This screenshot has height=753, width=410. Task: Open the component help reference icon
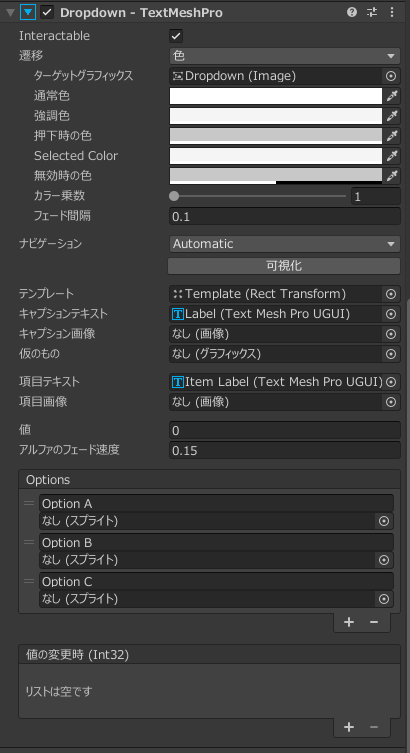click(352, 12)
